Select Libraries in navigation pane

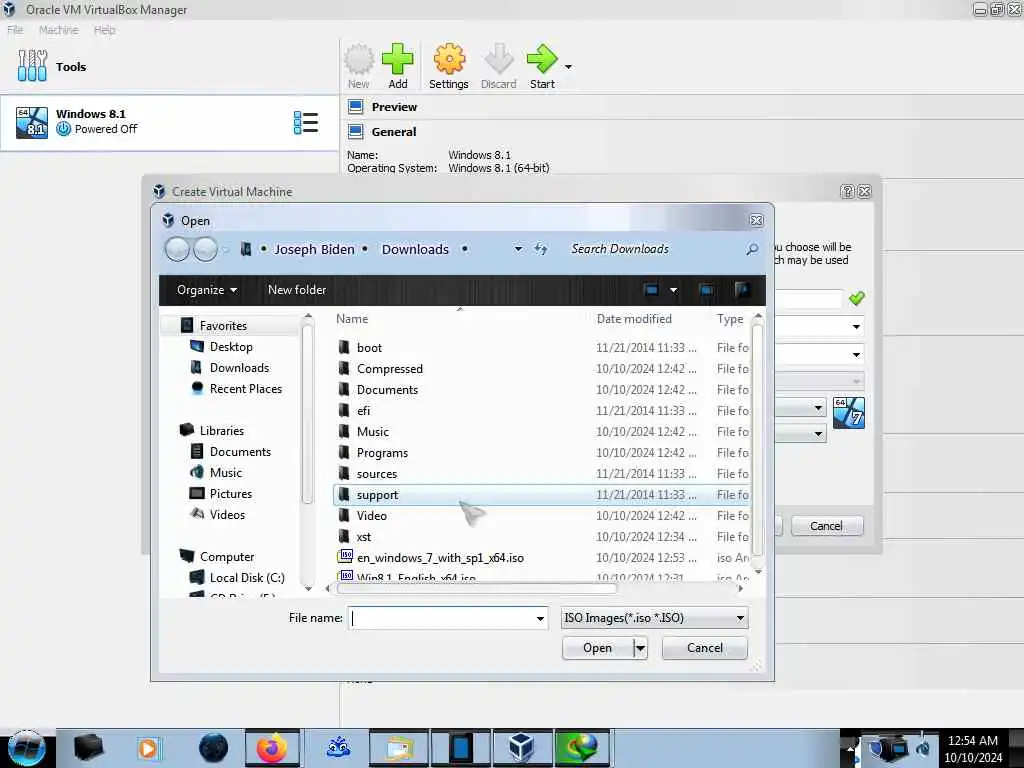click(221, 430)
